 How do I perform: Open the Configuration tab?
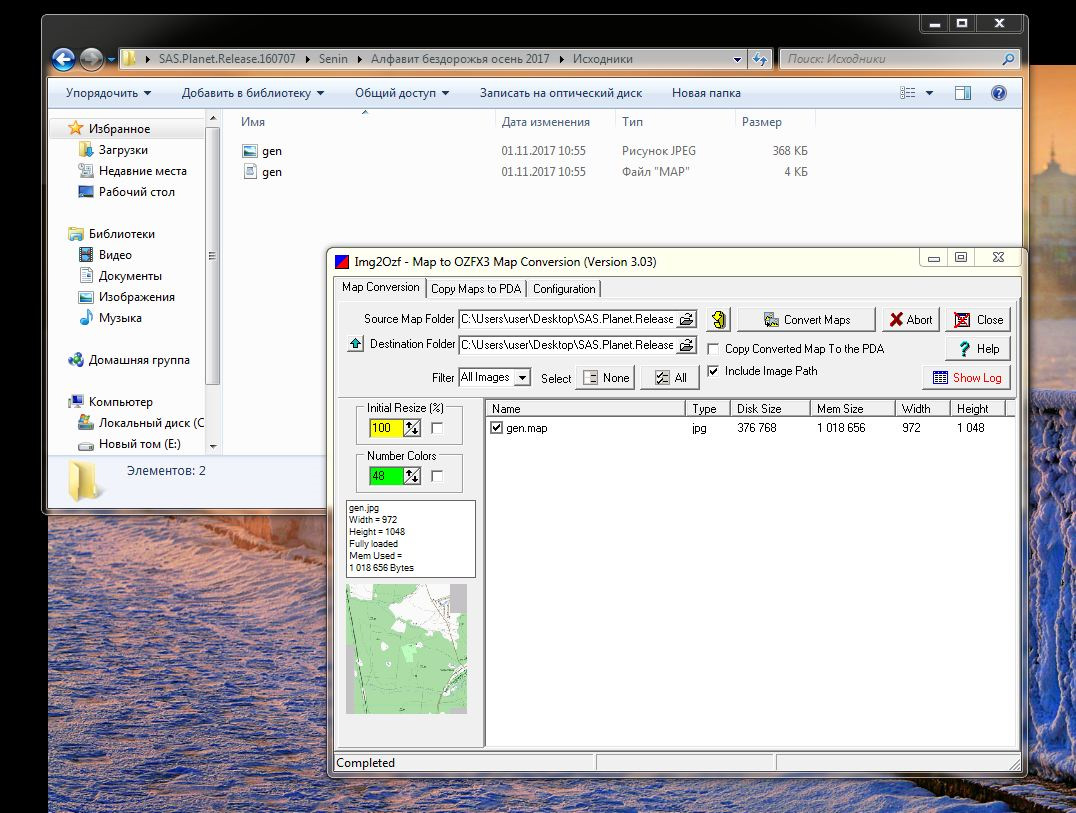564,289
